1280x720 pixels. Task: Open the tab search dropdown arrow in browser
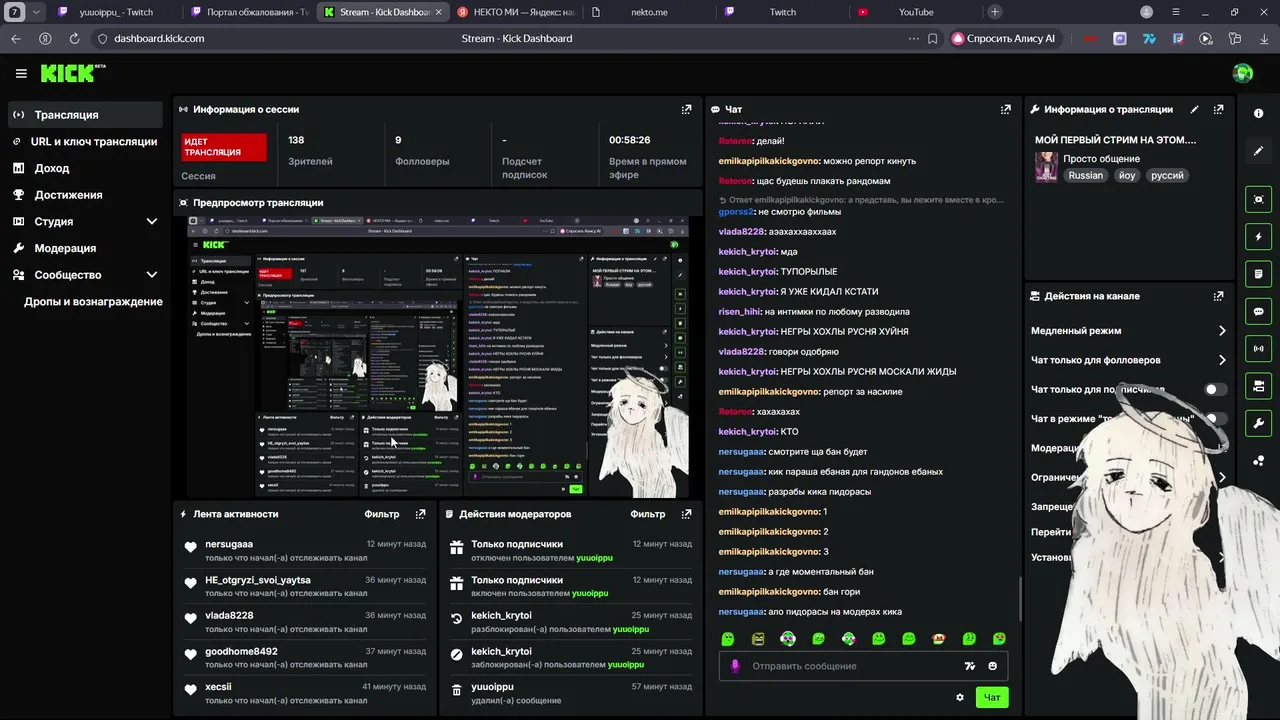click(36, 12)
